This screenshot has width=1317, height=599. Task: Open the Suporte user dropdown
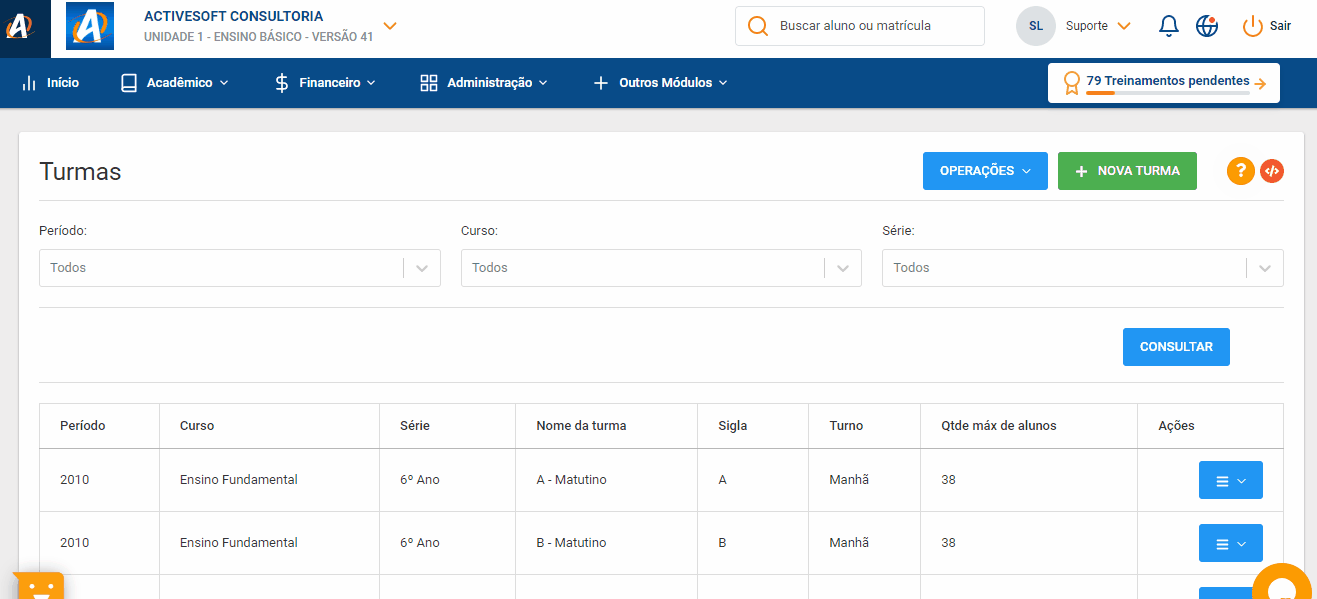[1098, 26]
